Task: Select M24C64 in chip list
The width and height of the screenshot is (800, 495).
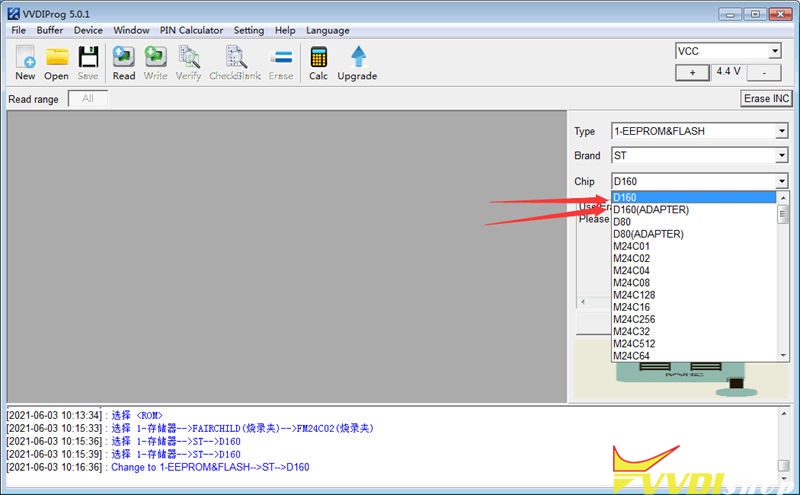Action: click(694, 356)
